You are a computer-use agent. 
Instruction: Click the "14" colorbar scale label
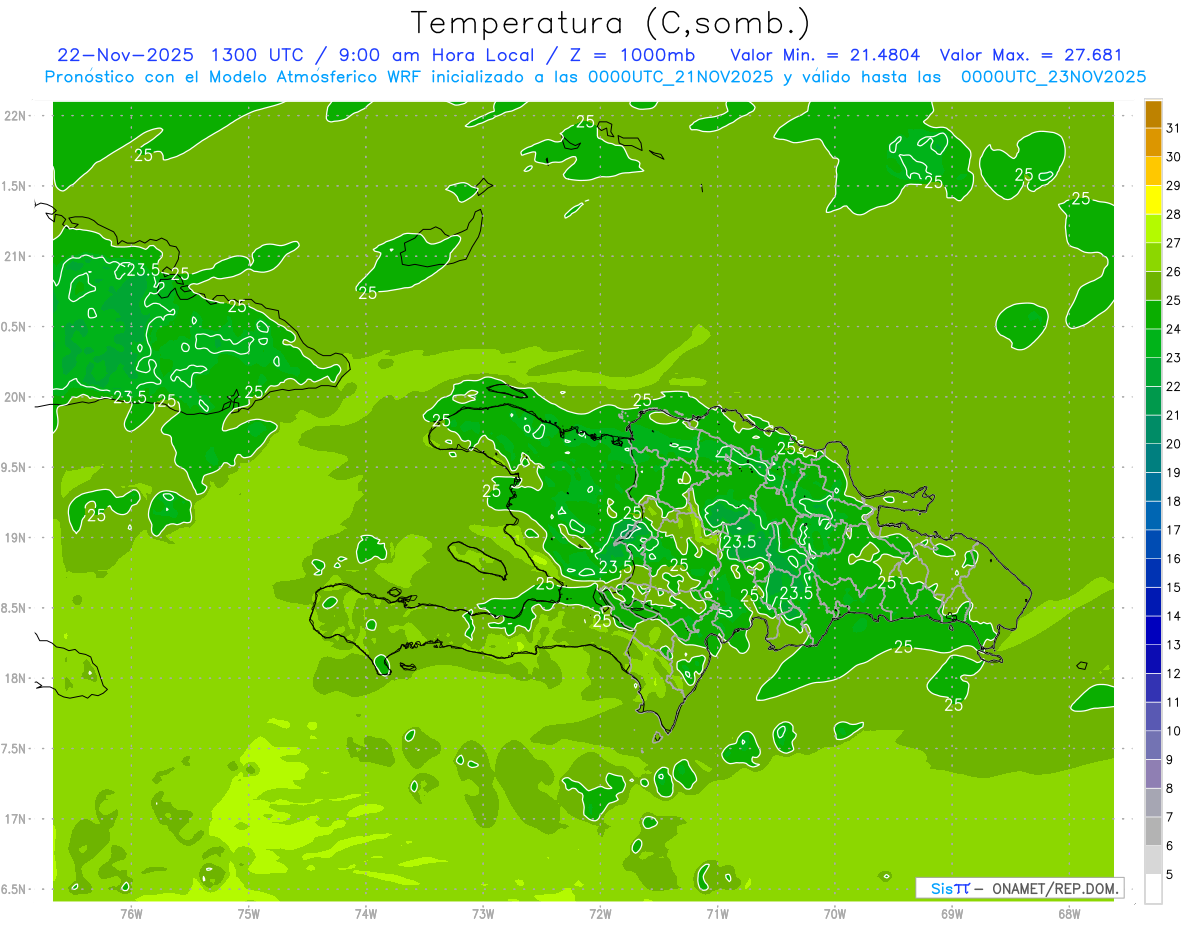1174,616
